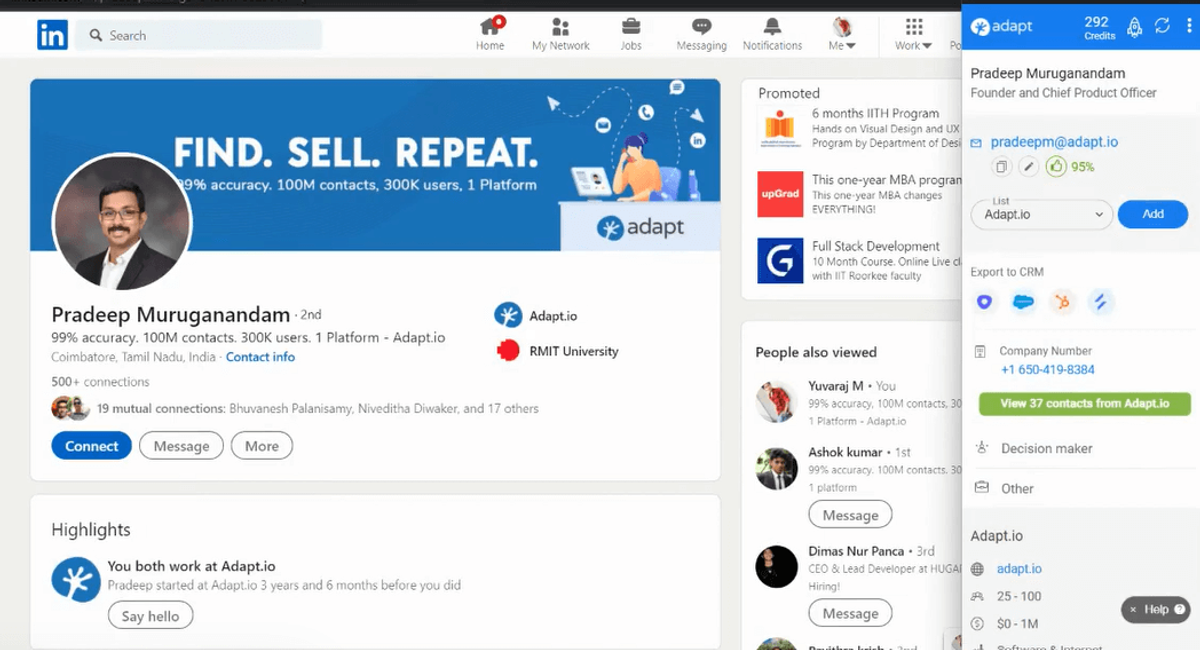Click the Adapt.io logo in Highlights
The width and height of the screenshot is (1200, 650).
(76, 579)
